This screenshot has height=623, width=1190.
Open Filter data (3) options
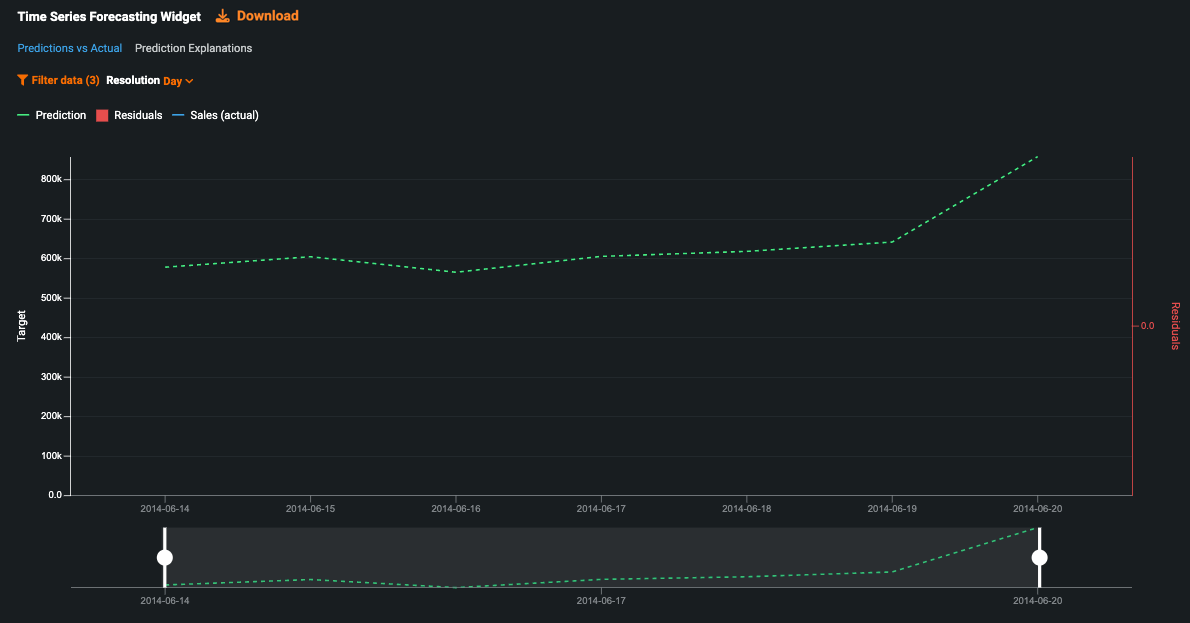(x=65, y=80)
